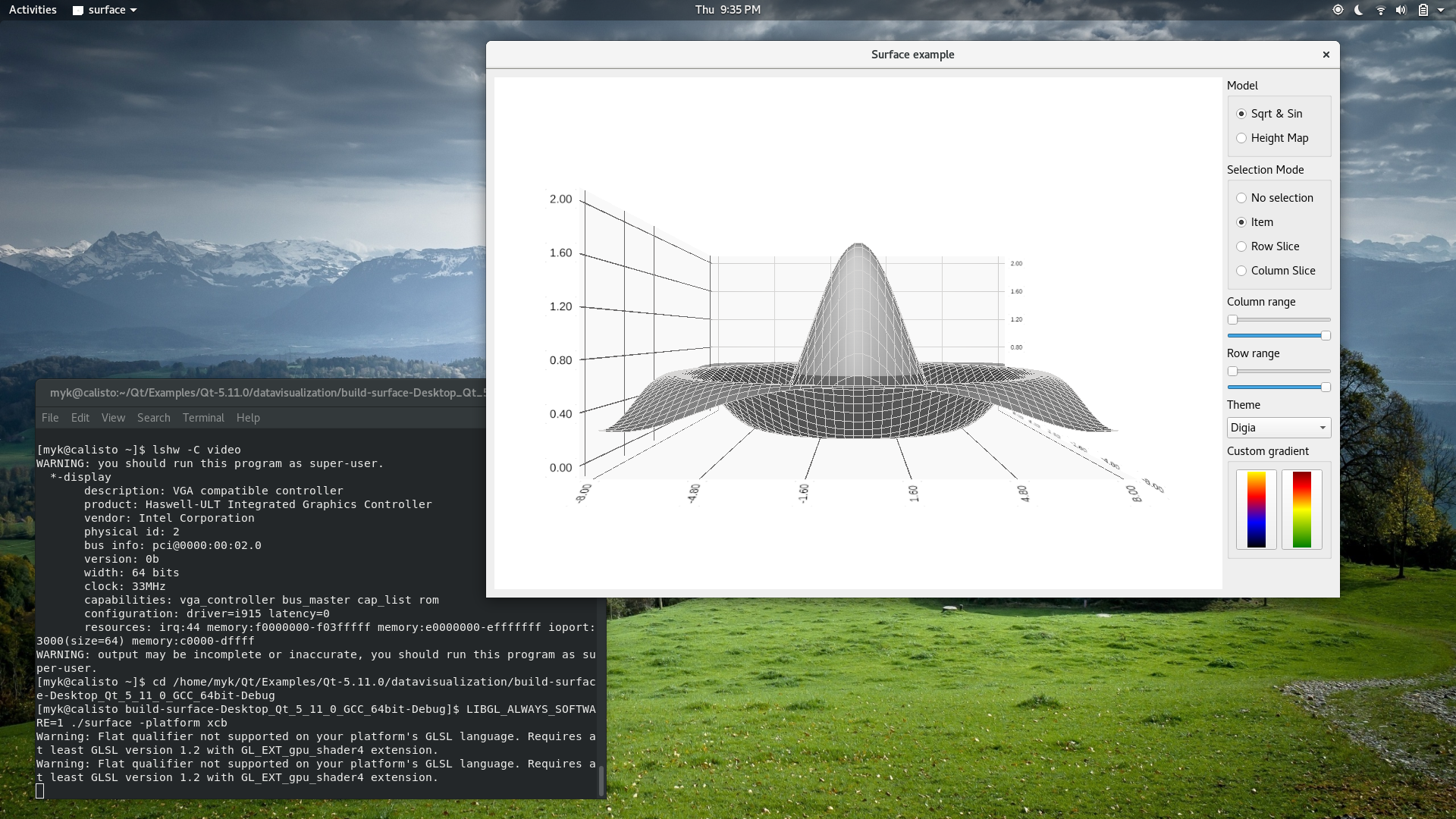Expand the system menu arrow

click(x=1440, y=10)
